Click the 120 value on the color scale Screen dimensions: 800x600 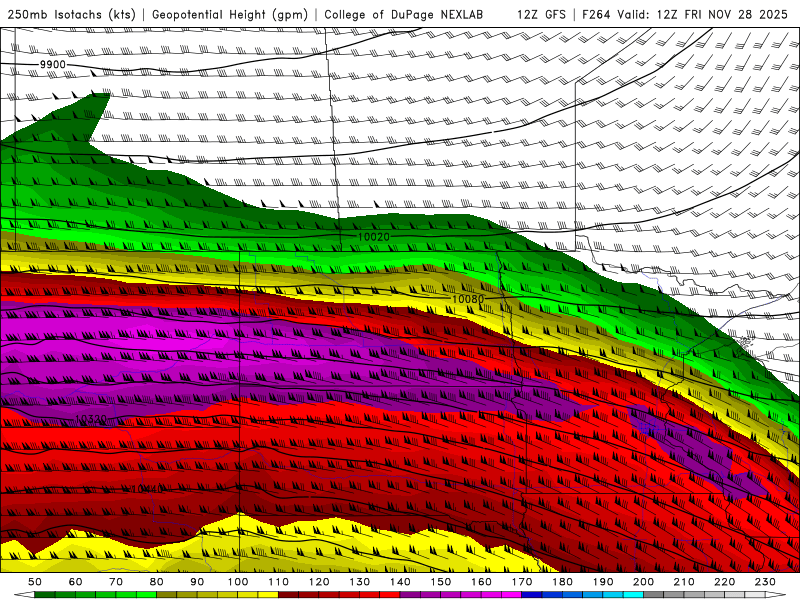tap(319, 582)
